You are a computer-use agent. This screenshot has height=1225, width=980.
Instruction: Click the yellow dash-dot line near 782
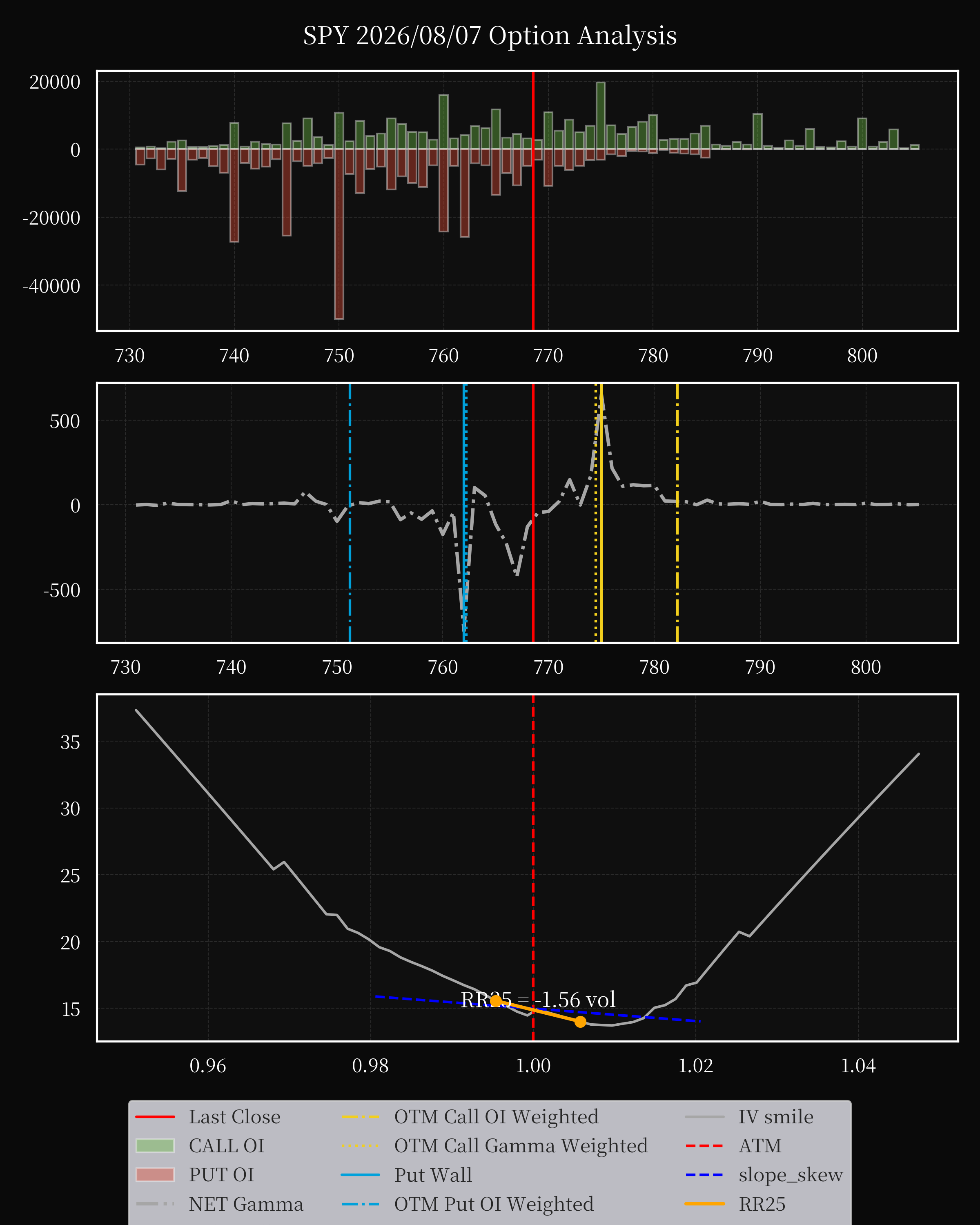tap(677, 513)
